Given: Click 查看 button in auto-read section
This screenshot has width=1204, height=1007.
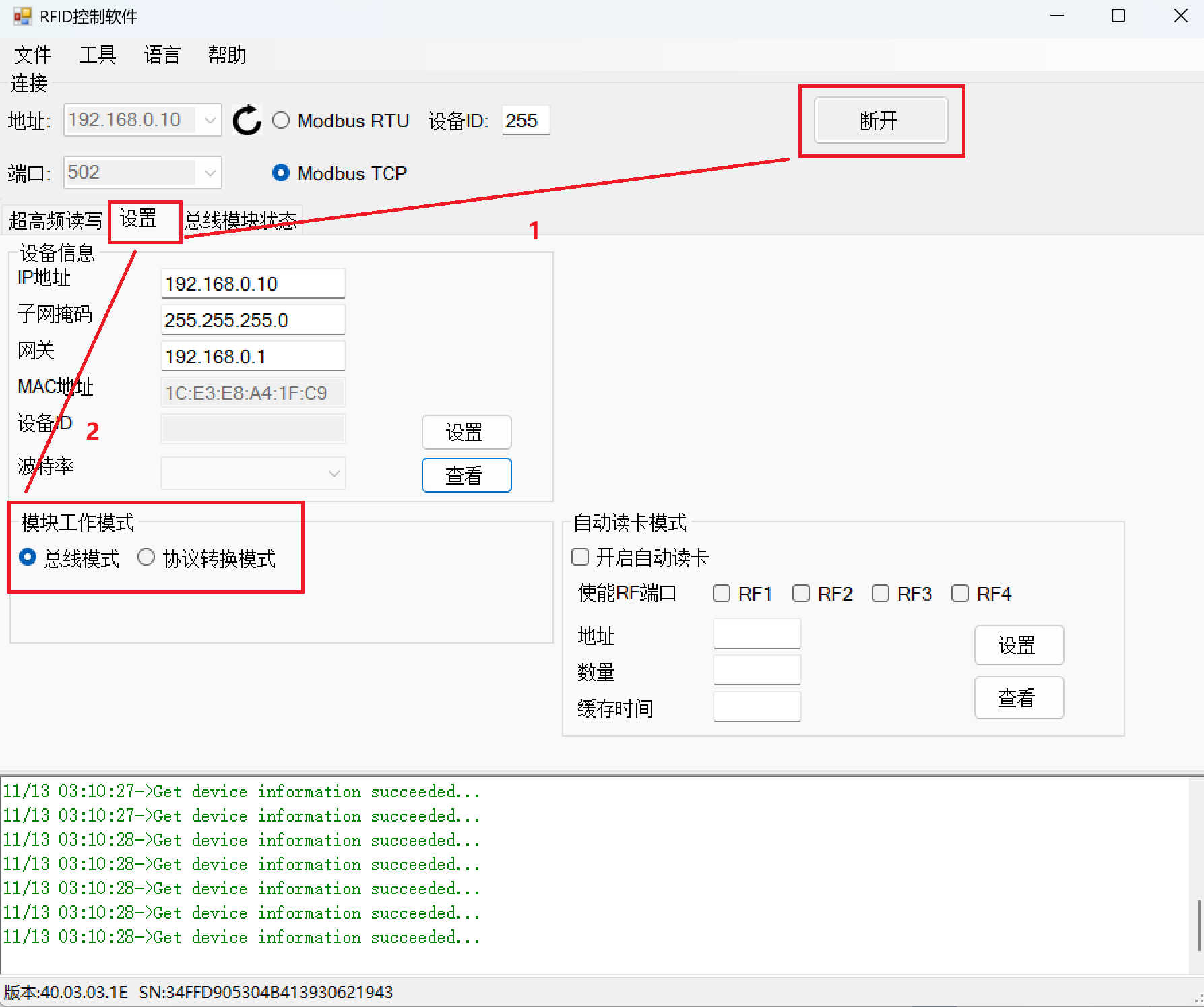Looking at the screenshot, I should (1019, 698).
